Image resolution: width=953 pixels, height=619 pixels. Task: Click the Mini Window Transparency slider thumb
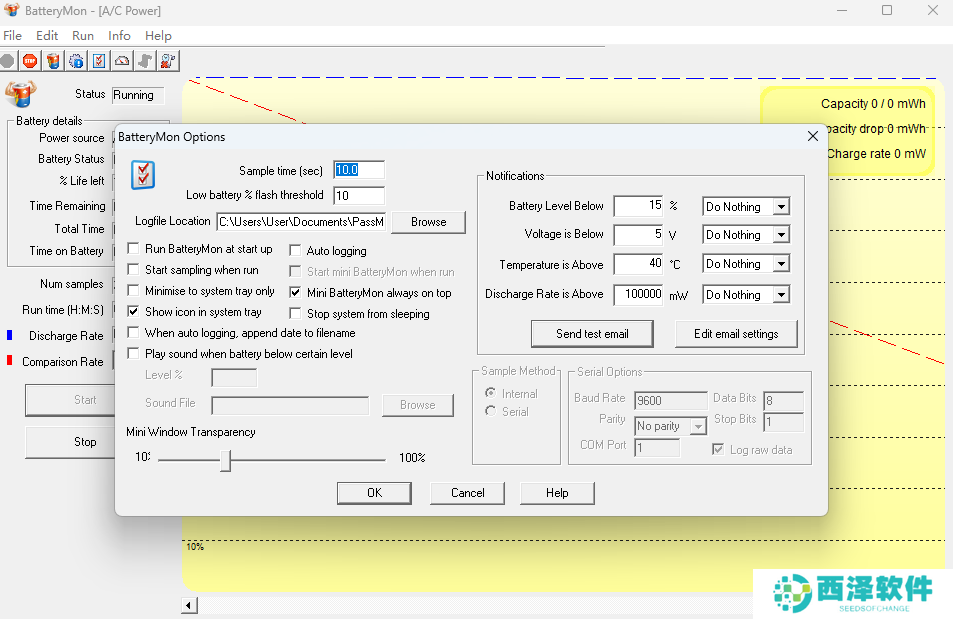point(225,460)
